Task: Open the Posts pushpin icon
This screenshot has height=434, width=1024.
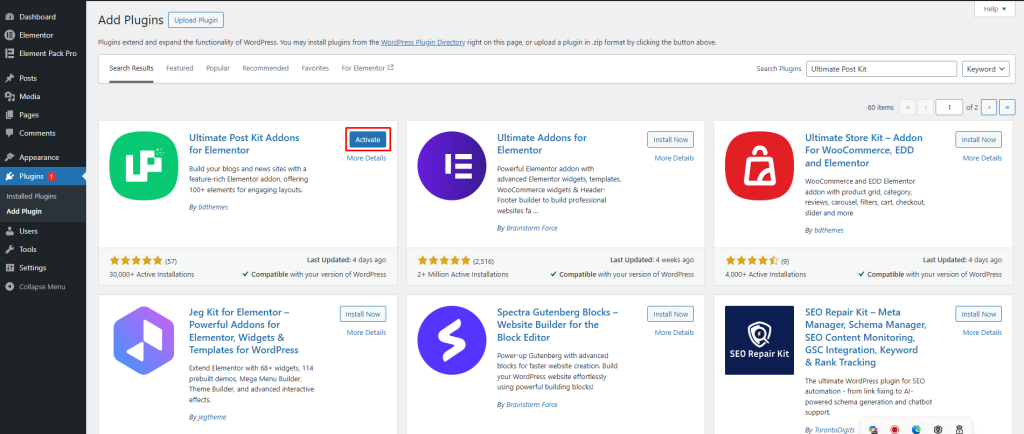Action: (9, 78)
